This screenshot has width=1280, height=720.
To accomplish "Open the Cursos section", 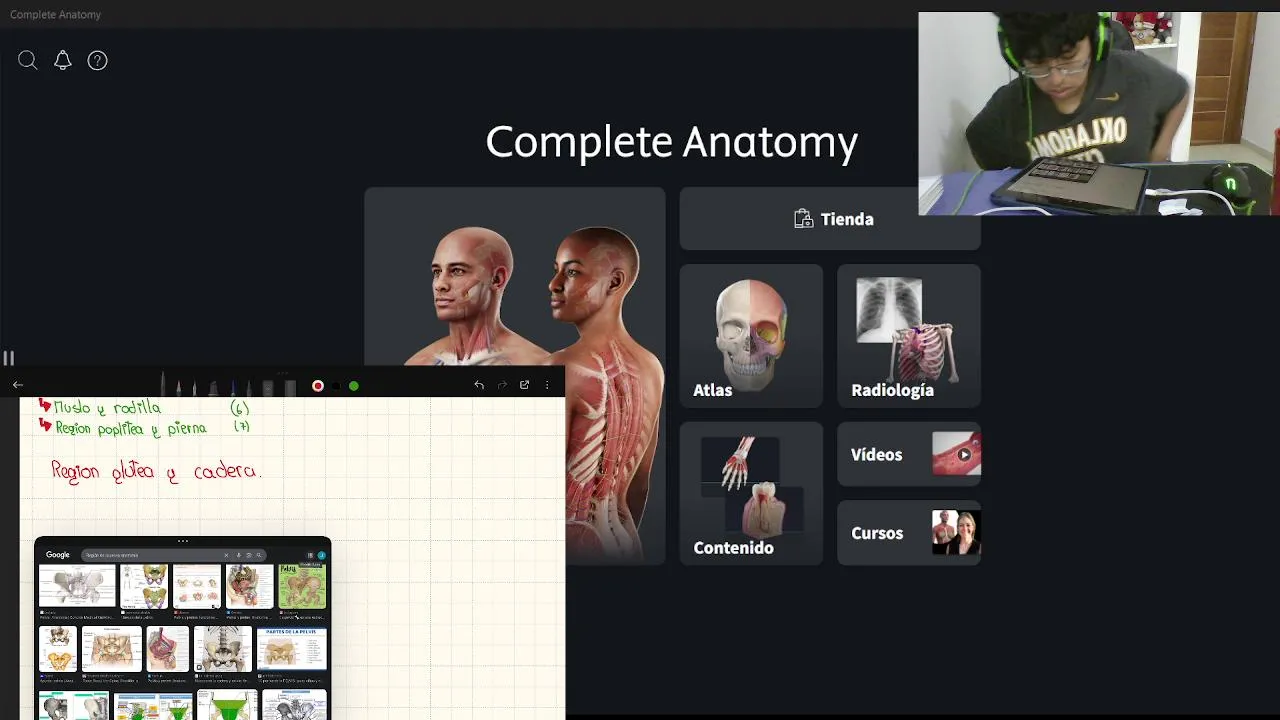I will pos(909,533).
